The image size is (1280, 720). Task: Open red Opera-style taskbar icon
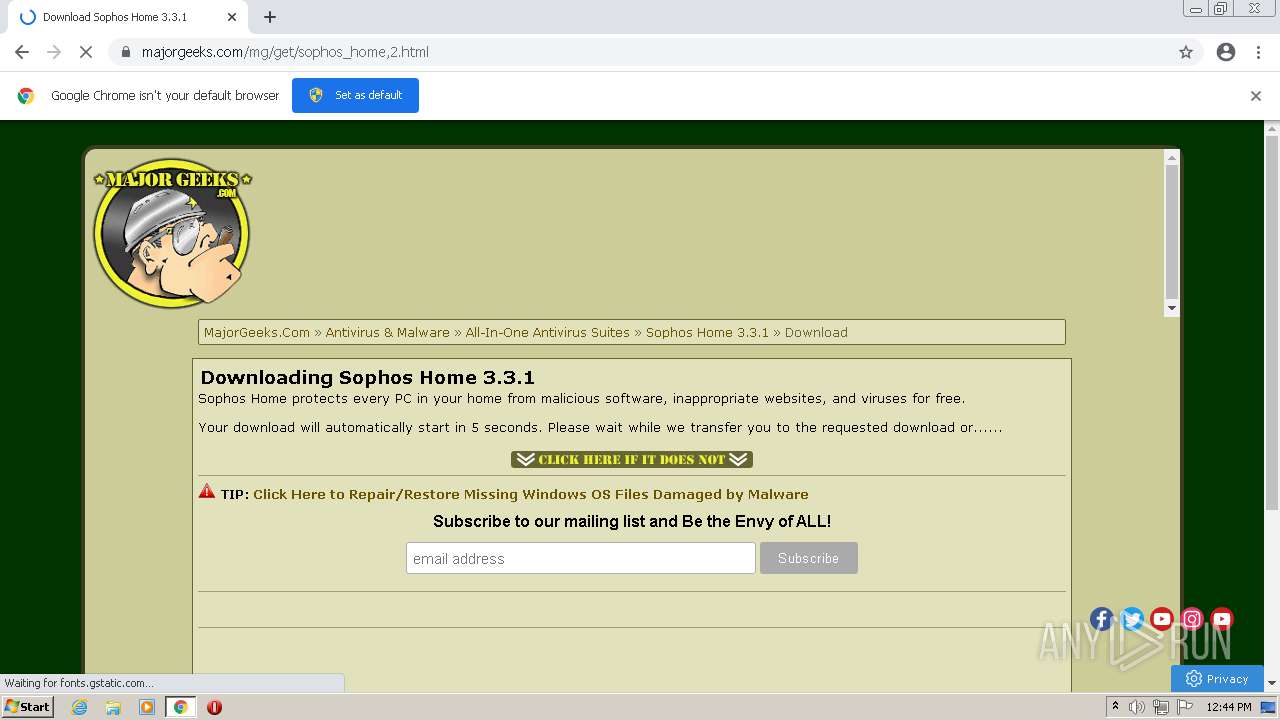point(214,707)
